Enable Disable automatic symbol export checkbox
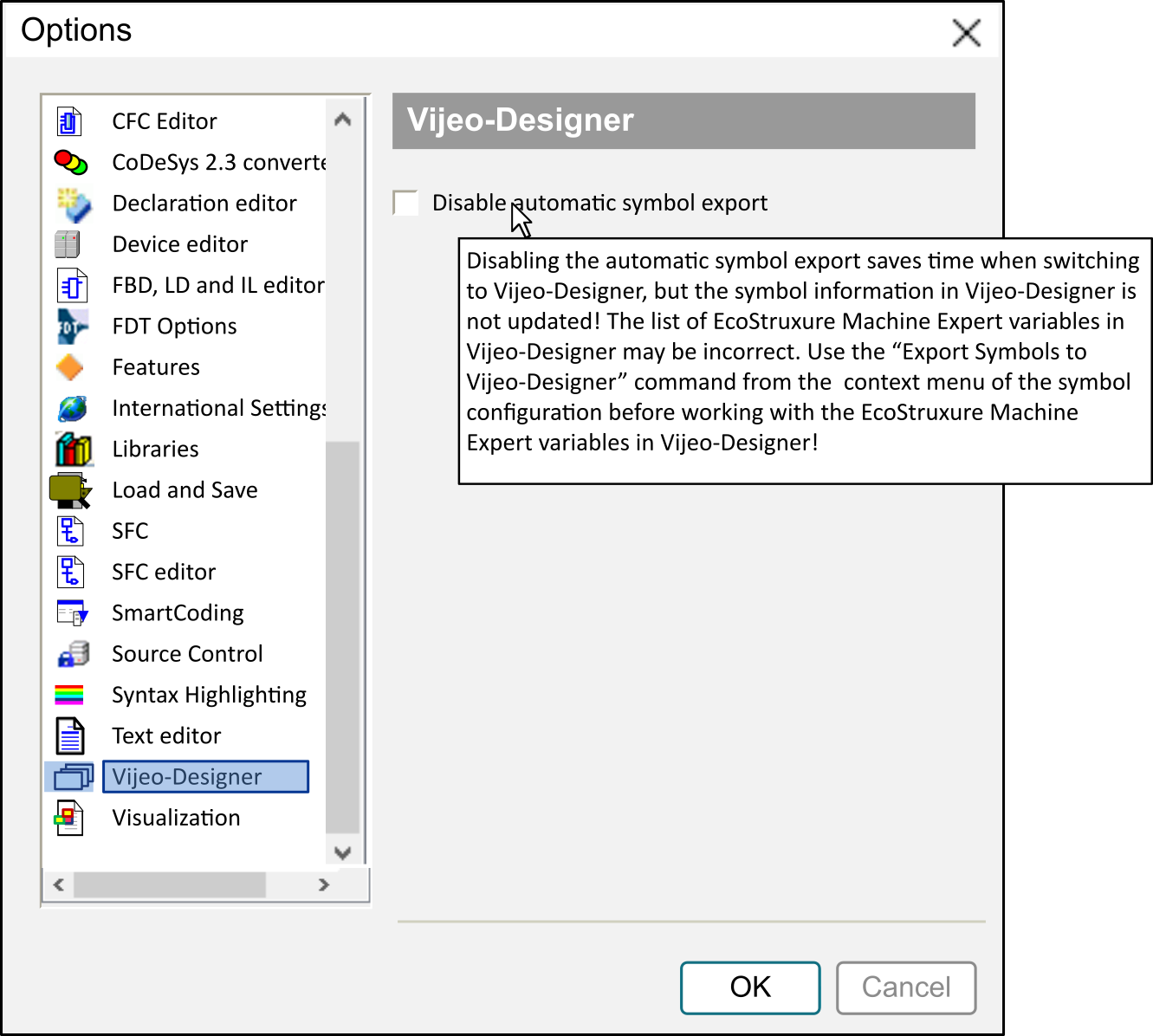1153x1036 pixels. click(x=405, y=203)
